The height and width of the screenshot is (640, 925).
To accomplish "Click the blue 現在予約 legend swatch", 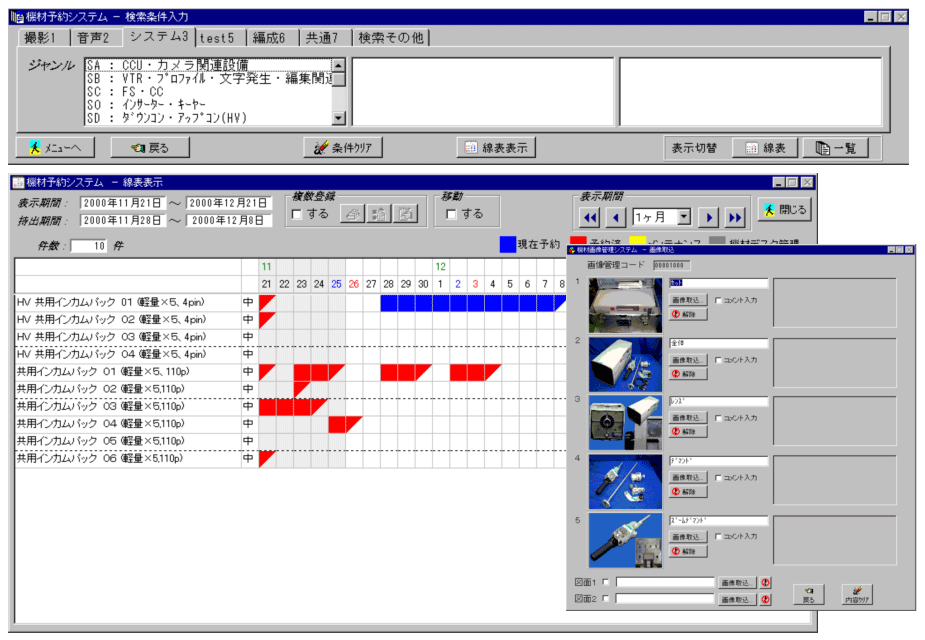I will click(507, 245).
